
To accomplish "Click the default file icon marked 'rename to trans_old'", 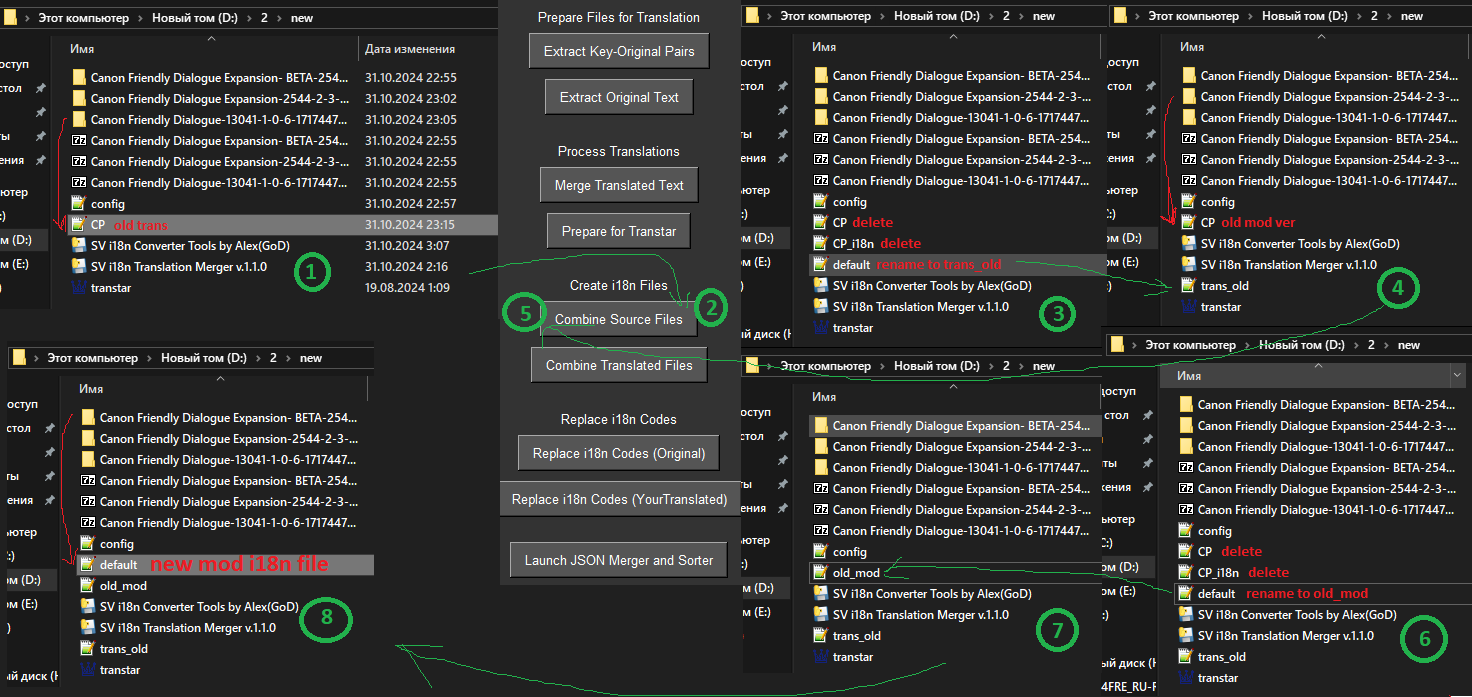I will [x=821, y=265].
